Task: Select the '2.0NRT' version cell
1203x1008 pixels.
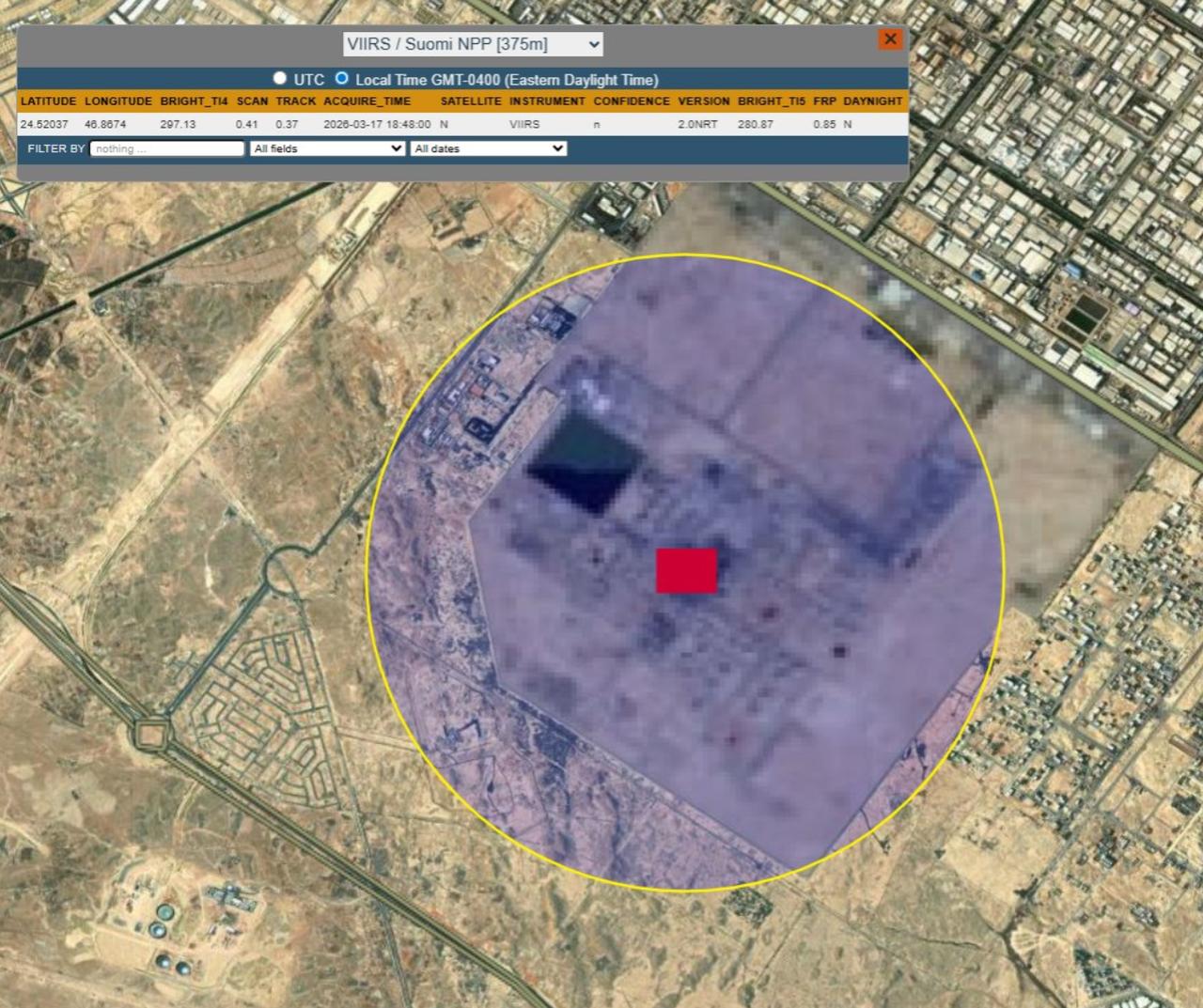Action: click(697, 124)
